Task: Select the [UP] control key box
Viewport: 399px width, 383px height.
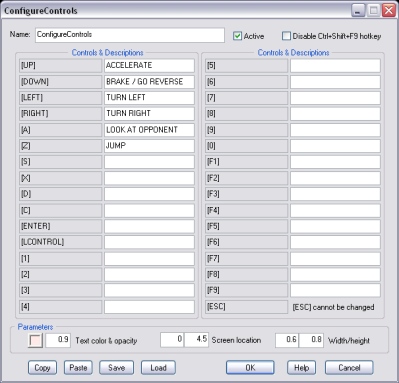Action: [60, 66]
